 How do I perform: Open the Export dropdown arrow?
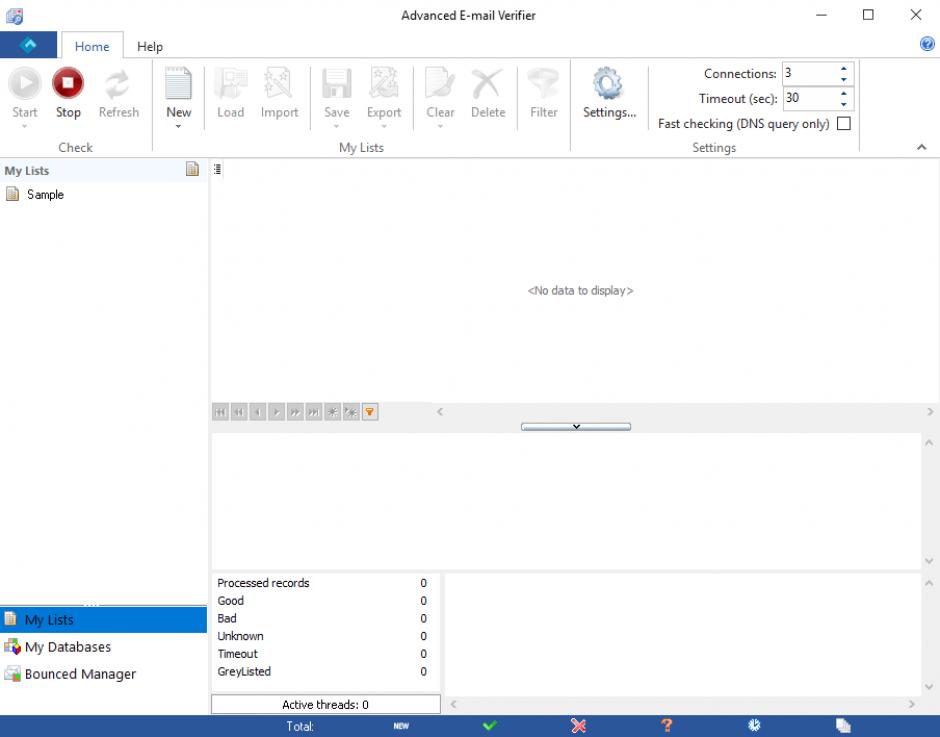pyautogui.click(x=384, y=126)
